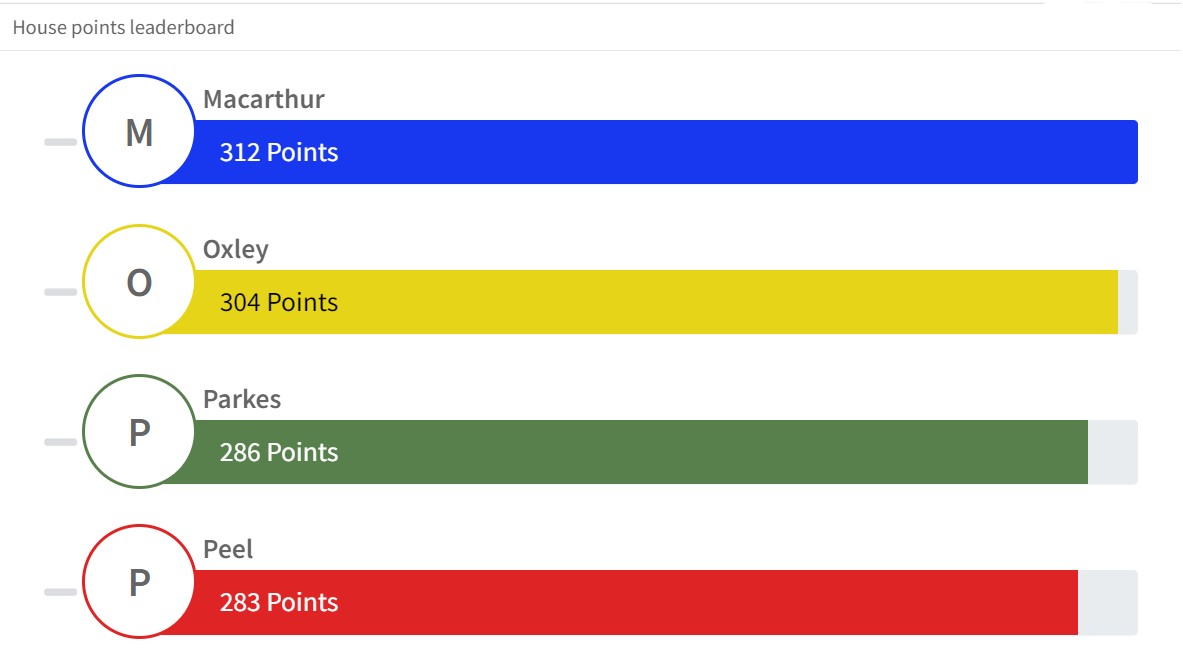Click the Peel house name label
Screen dimensions: 1183x667
[x=228, y=549]
